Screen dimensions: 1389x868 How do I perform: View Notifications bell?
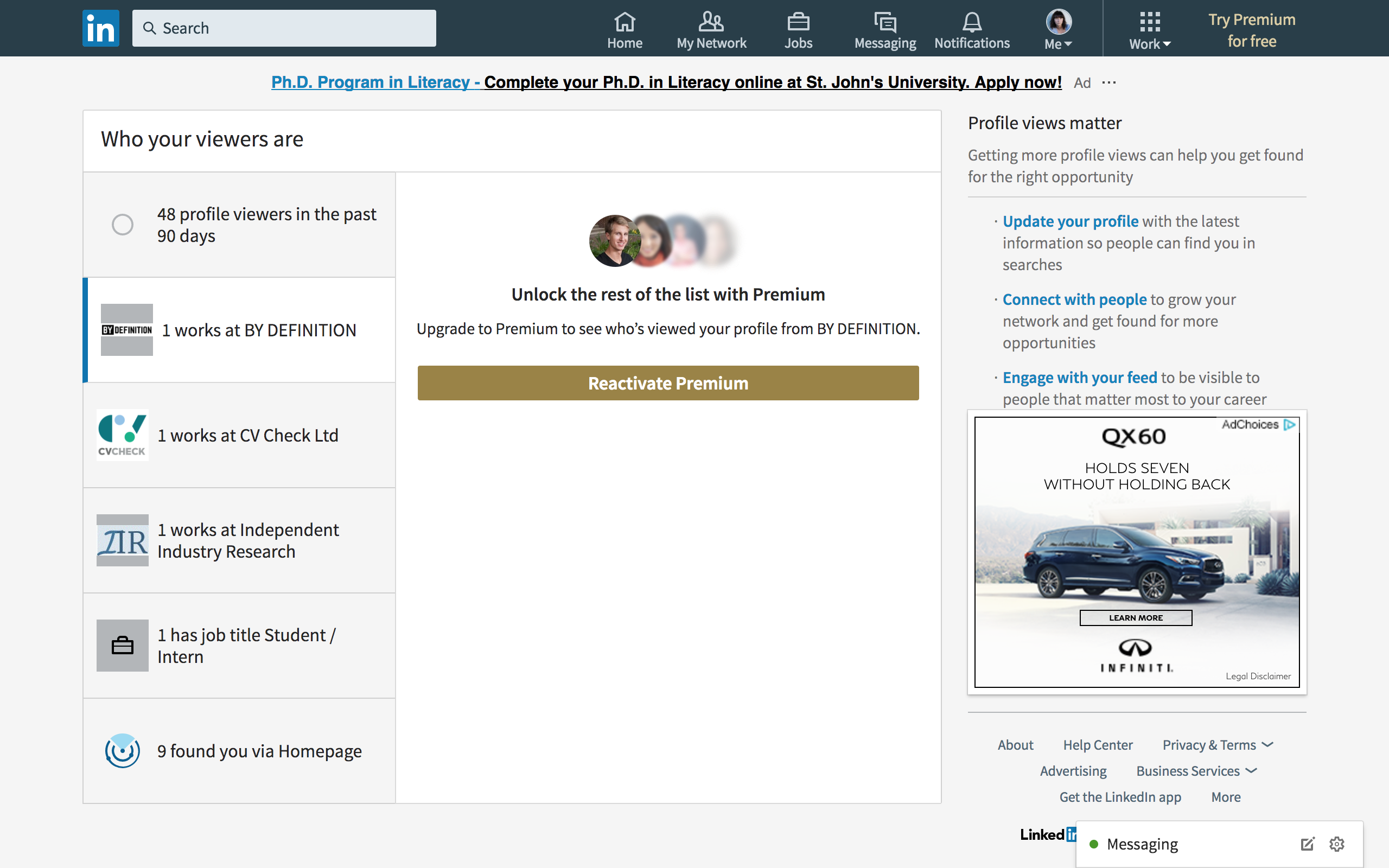pos(972,30)
